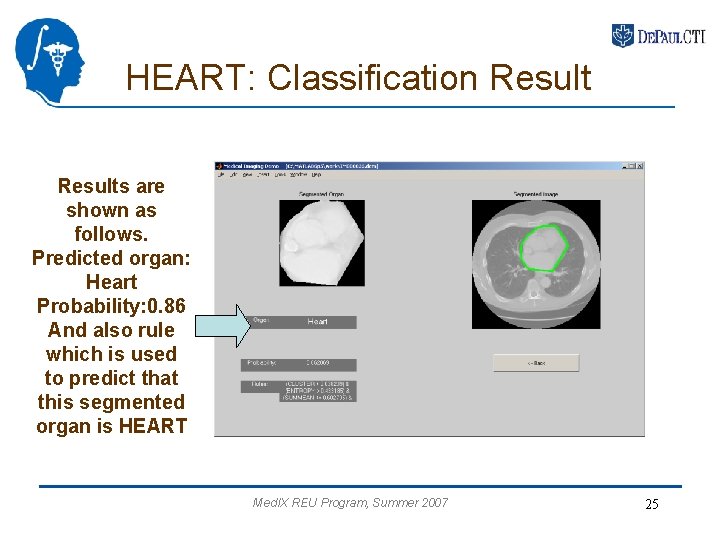Click the '<- Back' button

pos(536,363)
